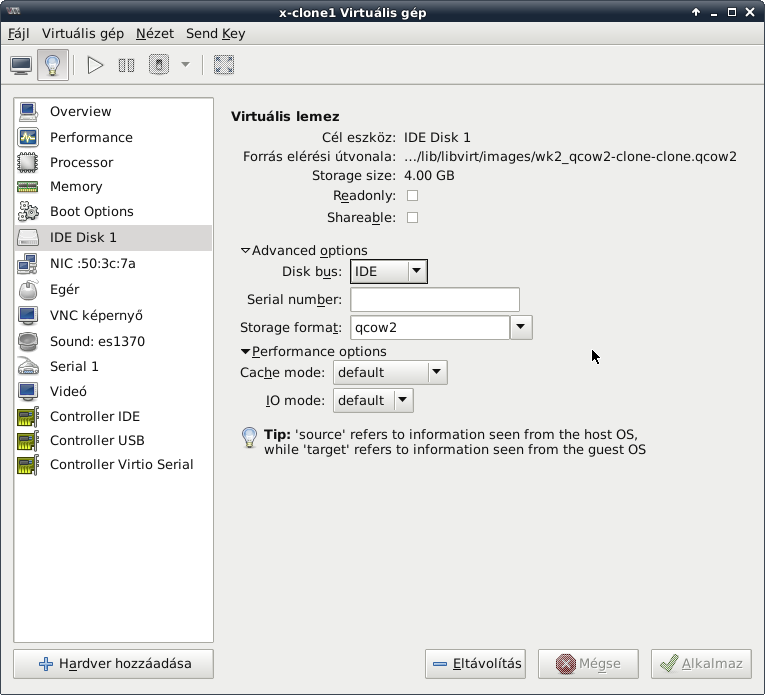Click the fullscreen toolbar icon
The image size is (765, 695).
[x=224, y=65]
